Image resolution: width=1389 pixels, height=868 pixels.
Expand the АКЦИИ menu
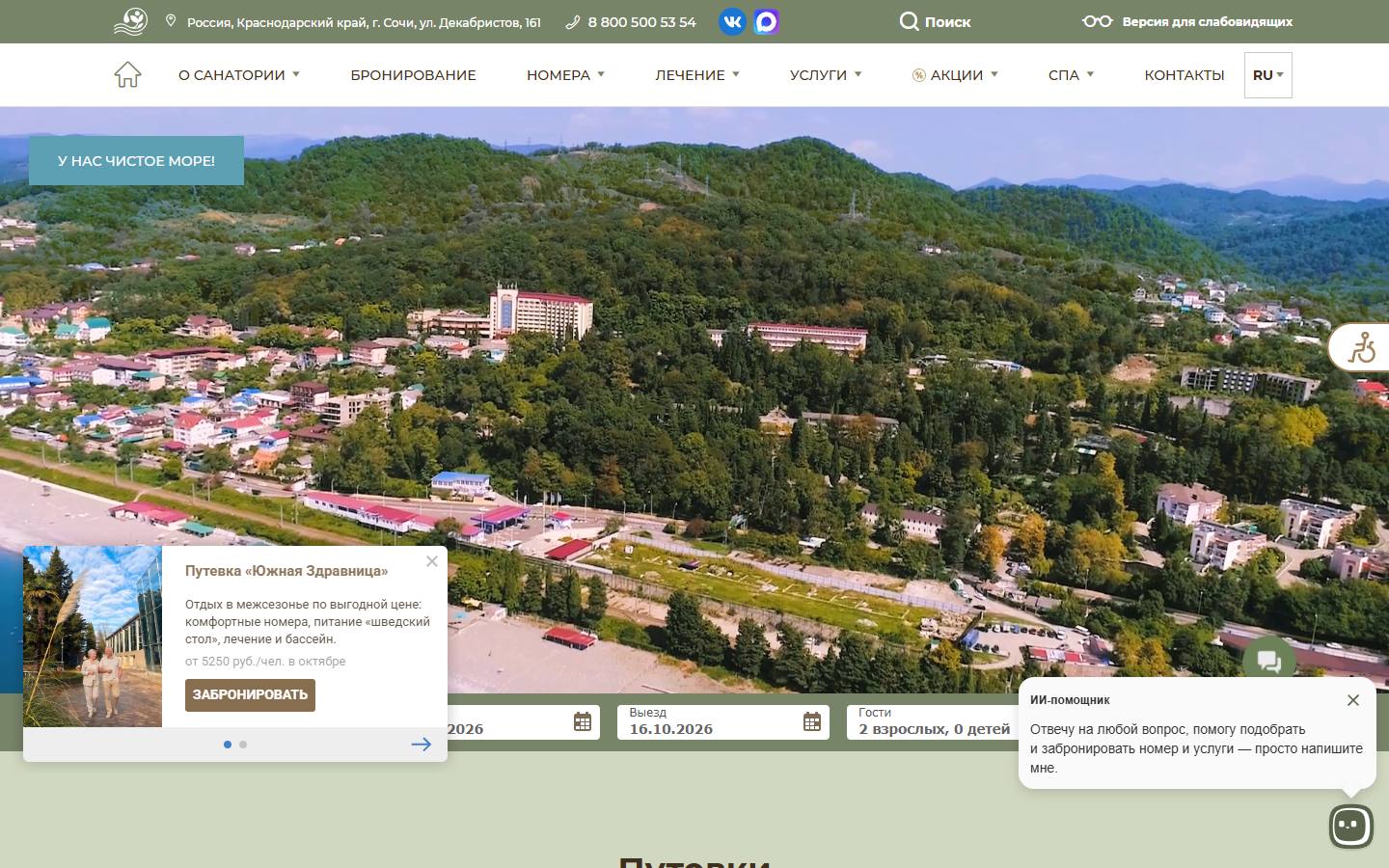(x=955, y=75)
